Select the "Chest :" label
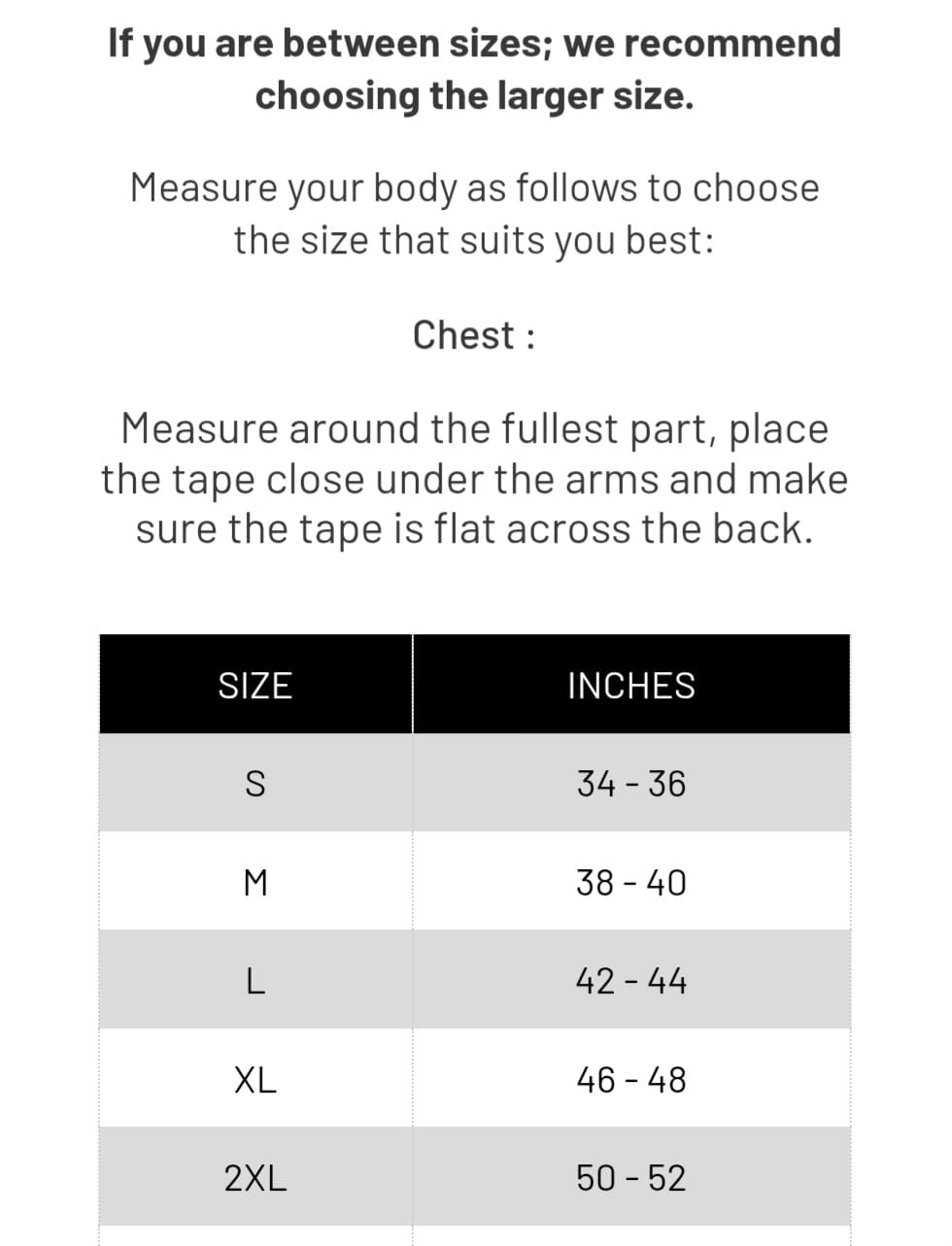This screenshot has width=952, height=1246. click(x=474, y=335)
